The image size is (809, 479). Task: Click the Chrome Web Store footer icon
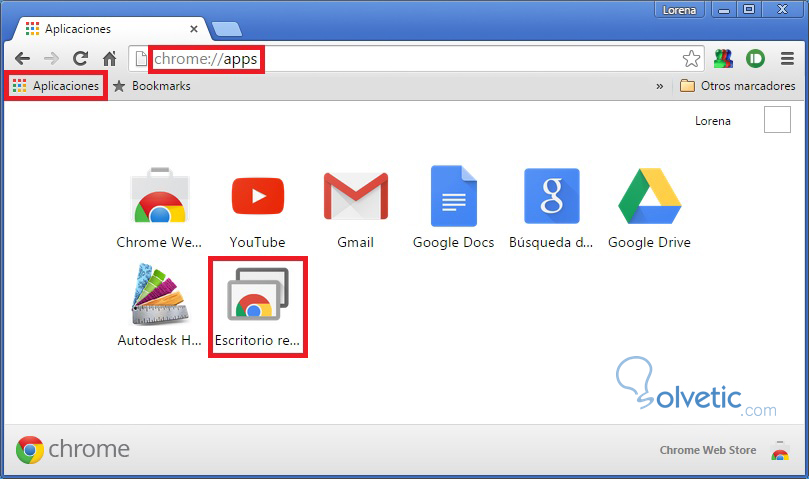pos(780,450)
